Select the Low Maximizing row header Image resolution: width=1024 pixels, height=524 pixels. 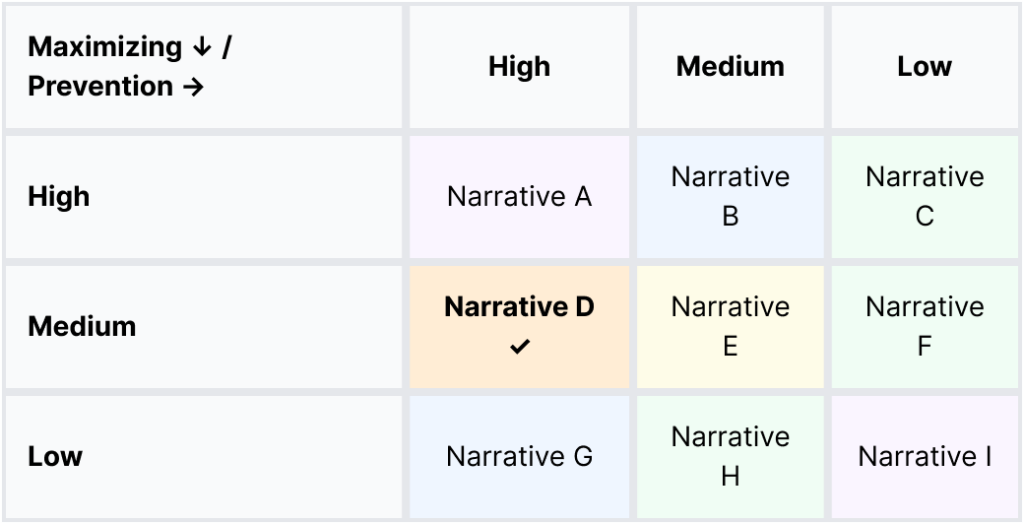[x=55, y=457]
